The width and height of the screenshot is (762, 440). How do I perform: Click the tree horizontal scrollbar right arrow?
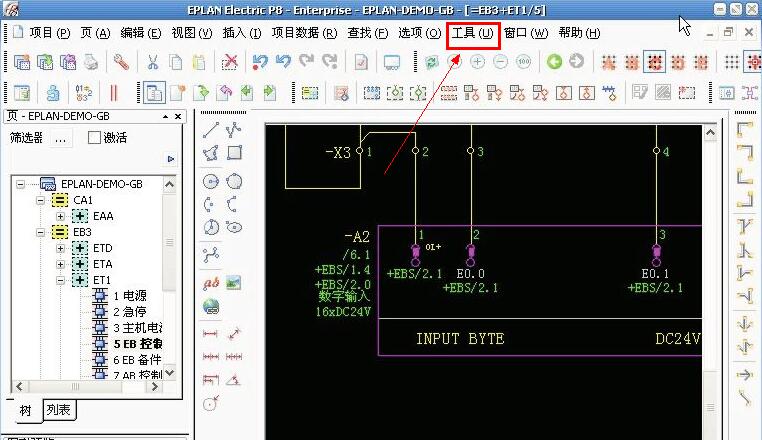click(x=155, y=387)
